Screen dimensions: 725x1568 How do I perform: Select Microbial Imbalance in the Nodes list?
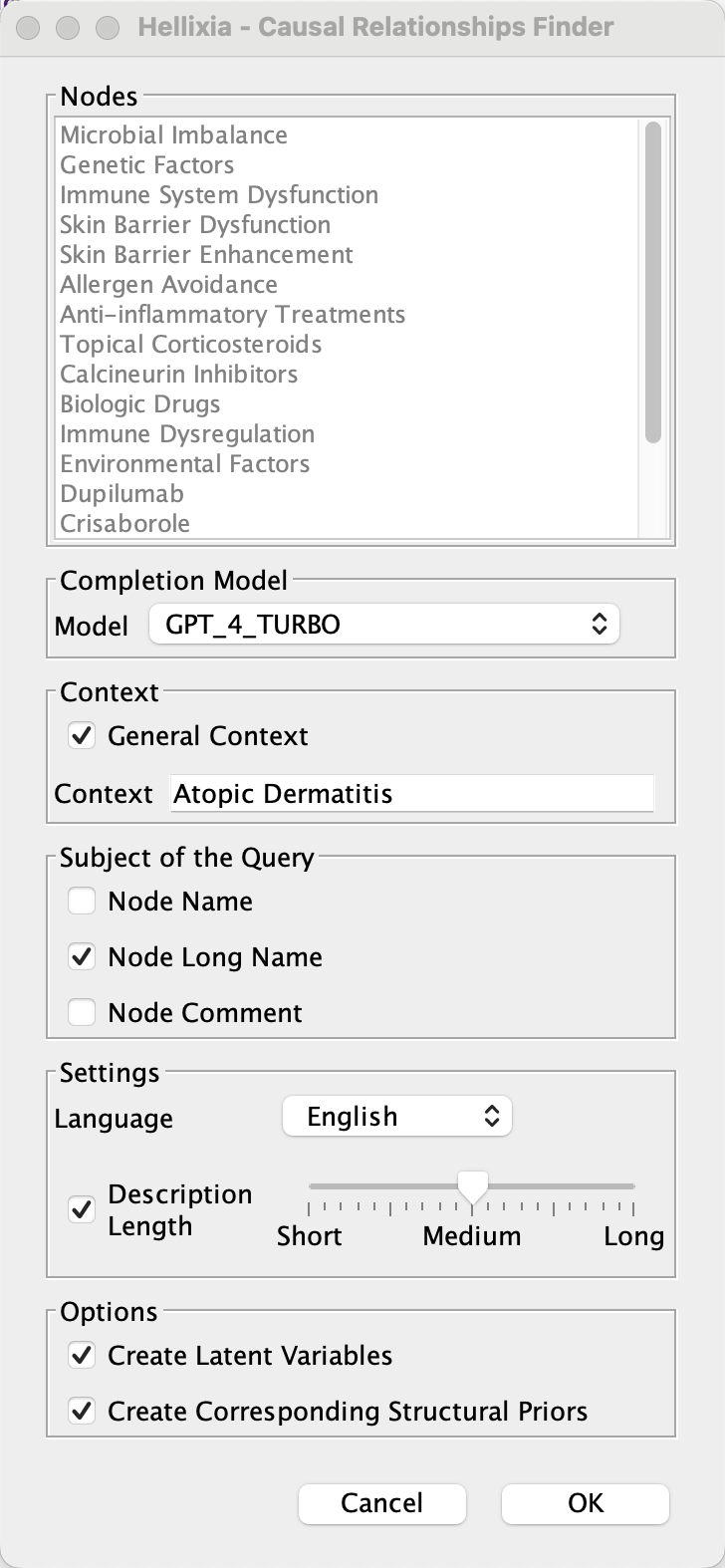173,135
